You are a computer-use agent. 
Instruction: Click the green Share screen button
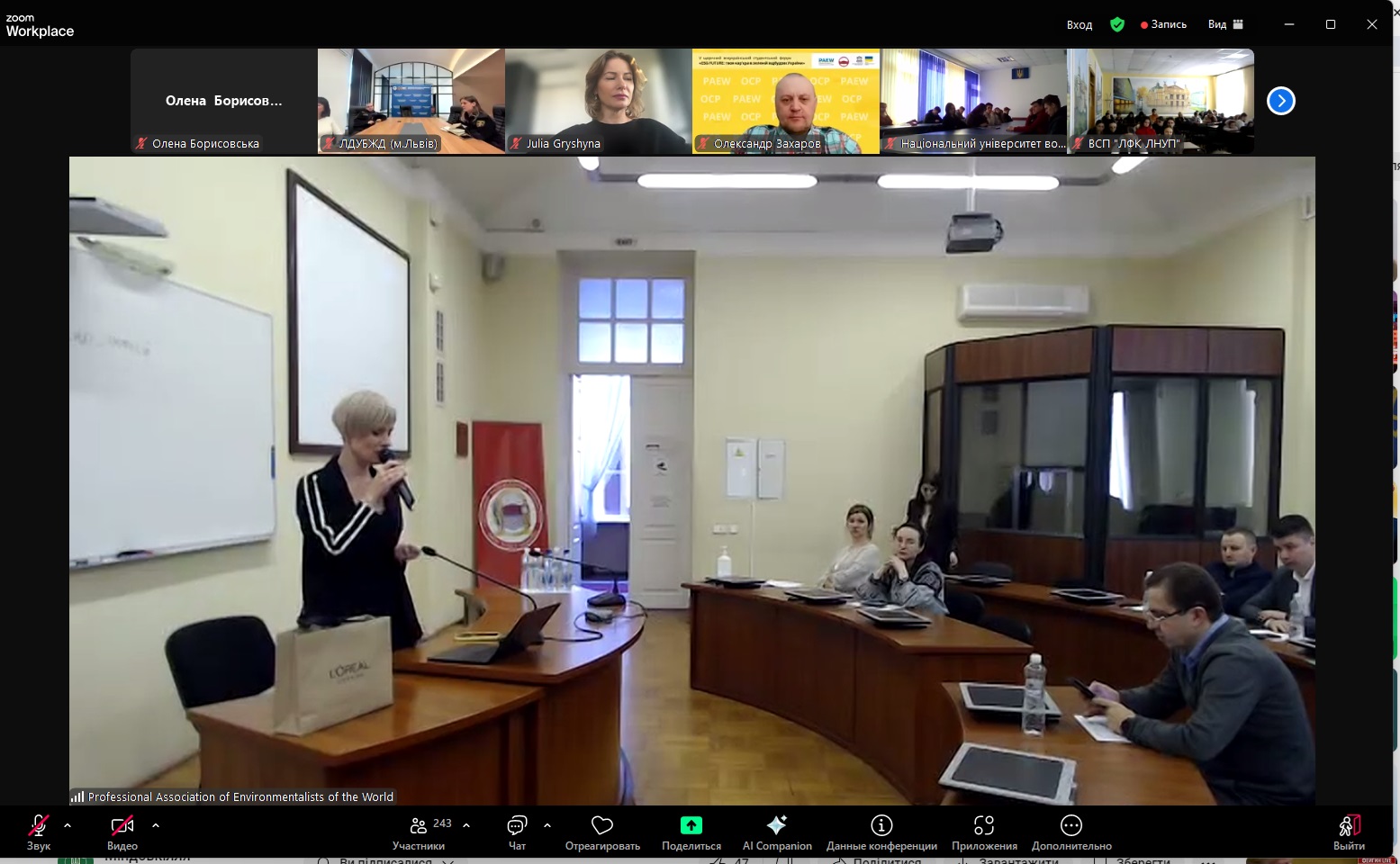click(x=691, y=832)
